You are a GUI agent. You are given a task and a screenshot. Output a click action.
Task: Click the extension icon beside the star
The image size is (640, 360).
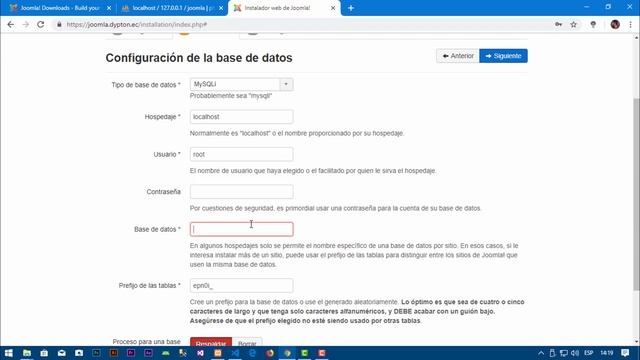593,24
